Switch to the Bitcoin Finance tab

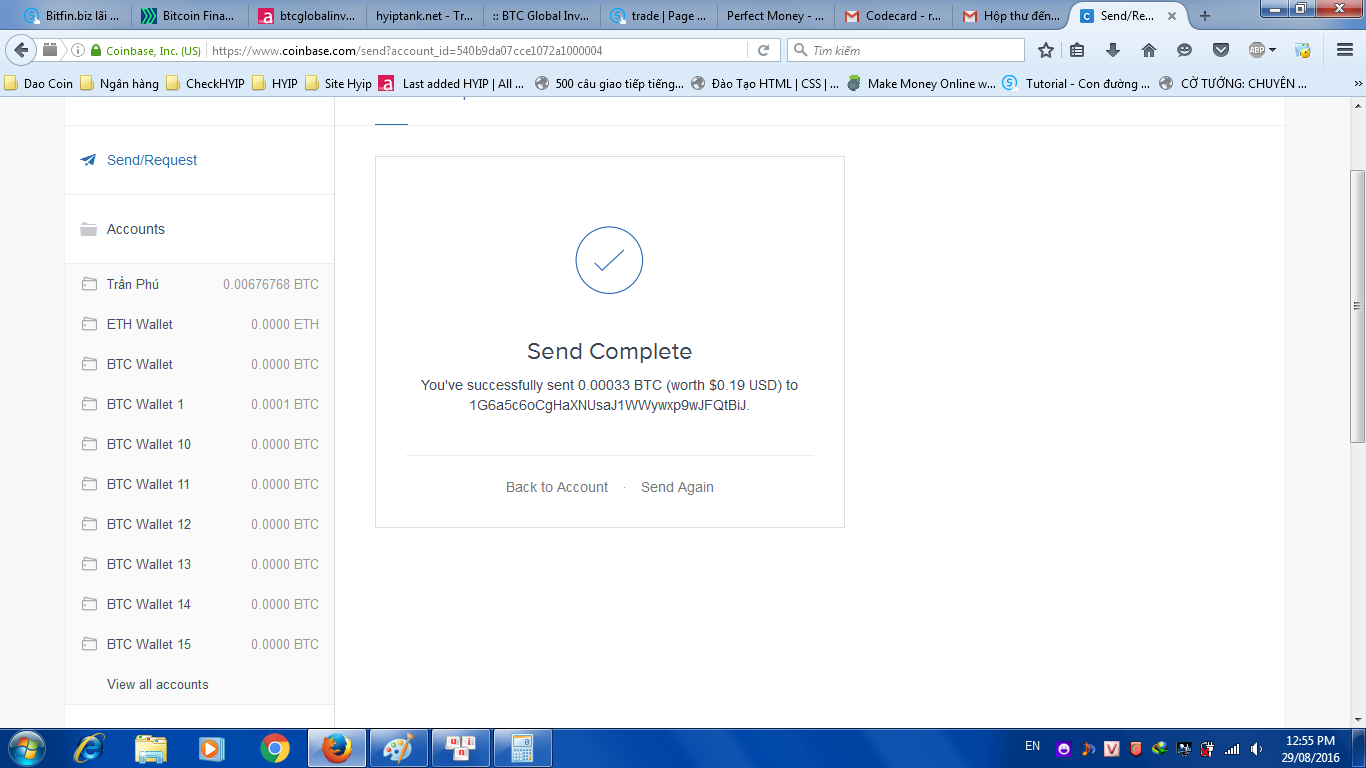pos(190,16)
